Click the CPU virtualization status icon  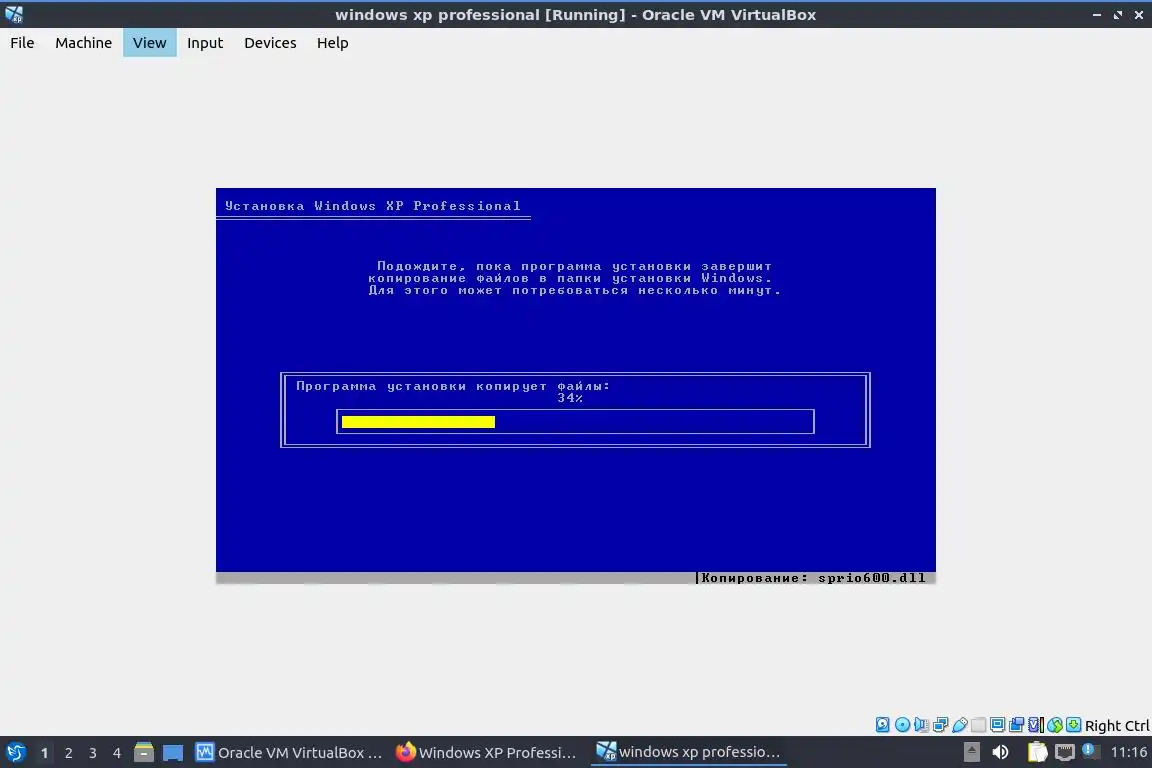tap(1035, 725)
